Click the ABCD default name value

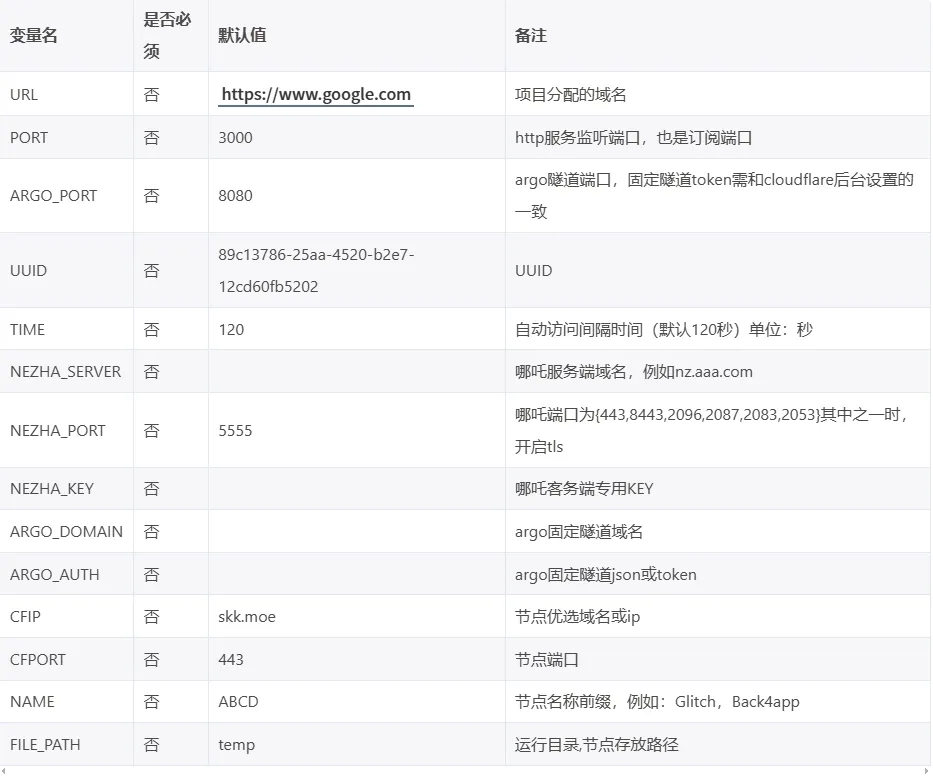(x=238, y=702)
